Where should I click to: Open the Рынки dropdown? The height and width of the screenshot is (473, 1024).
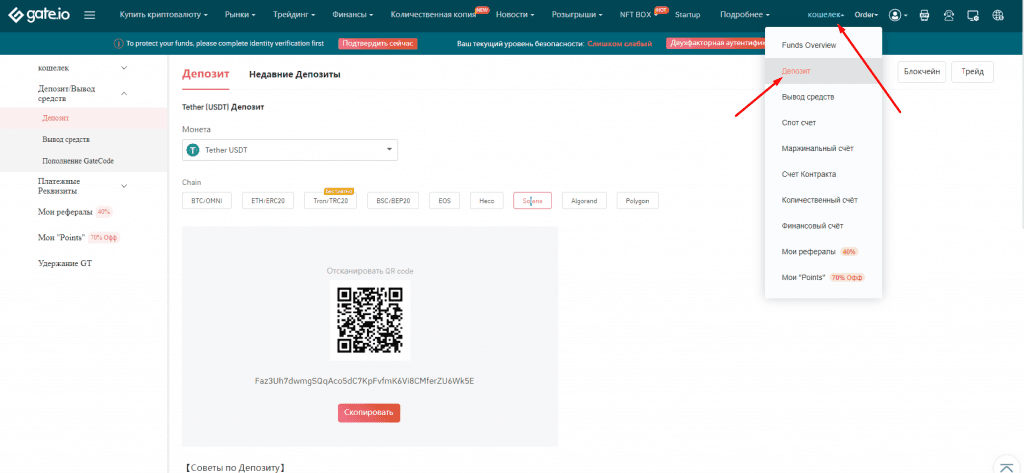click(240, 14)
